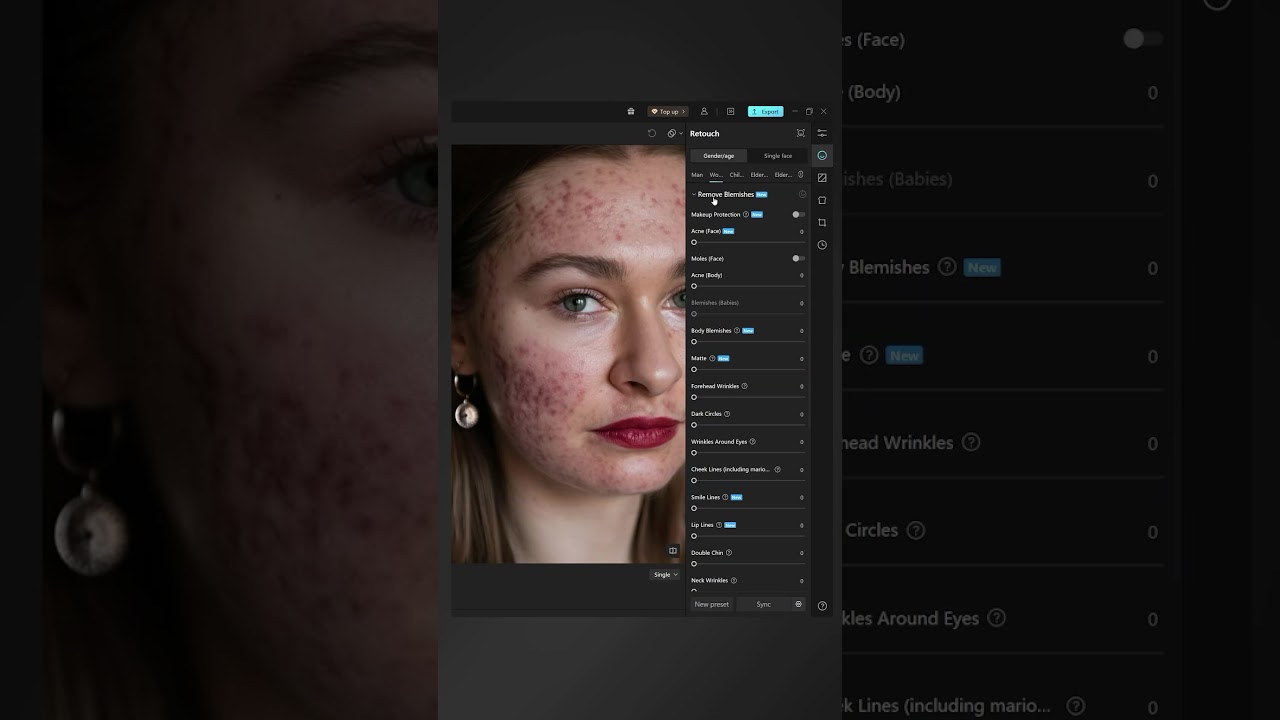
Task: Click the New preset button
Action: pos(712,604)
